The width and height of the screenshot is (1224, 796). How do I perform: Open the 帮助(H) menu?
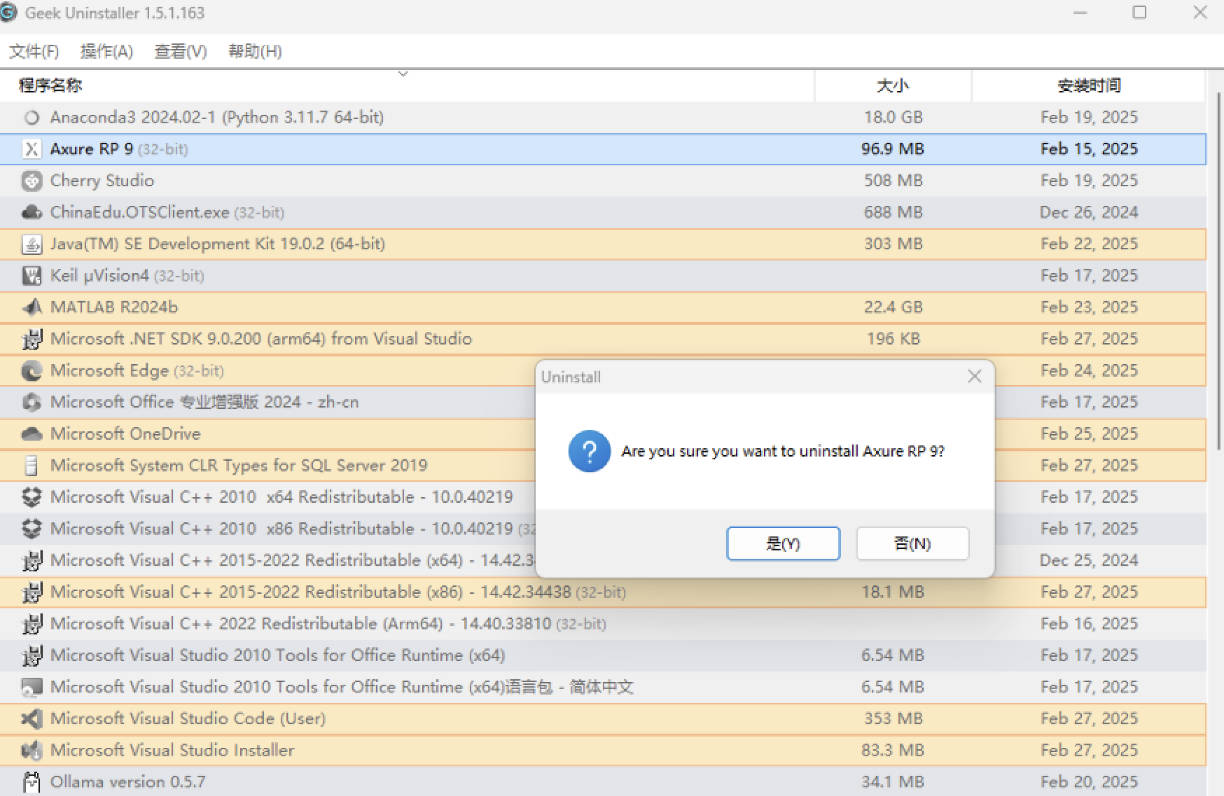click(255, 51)
